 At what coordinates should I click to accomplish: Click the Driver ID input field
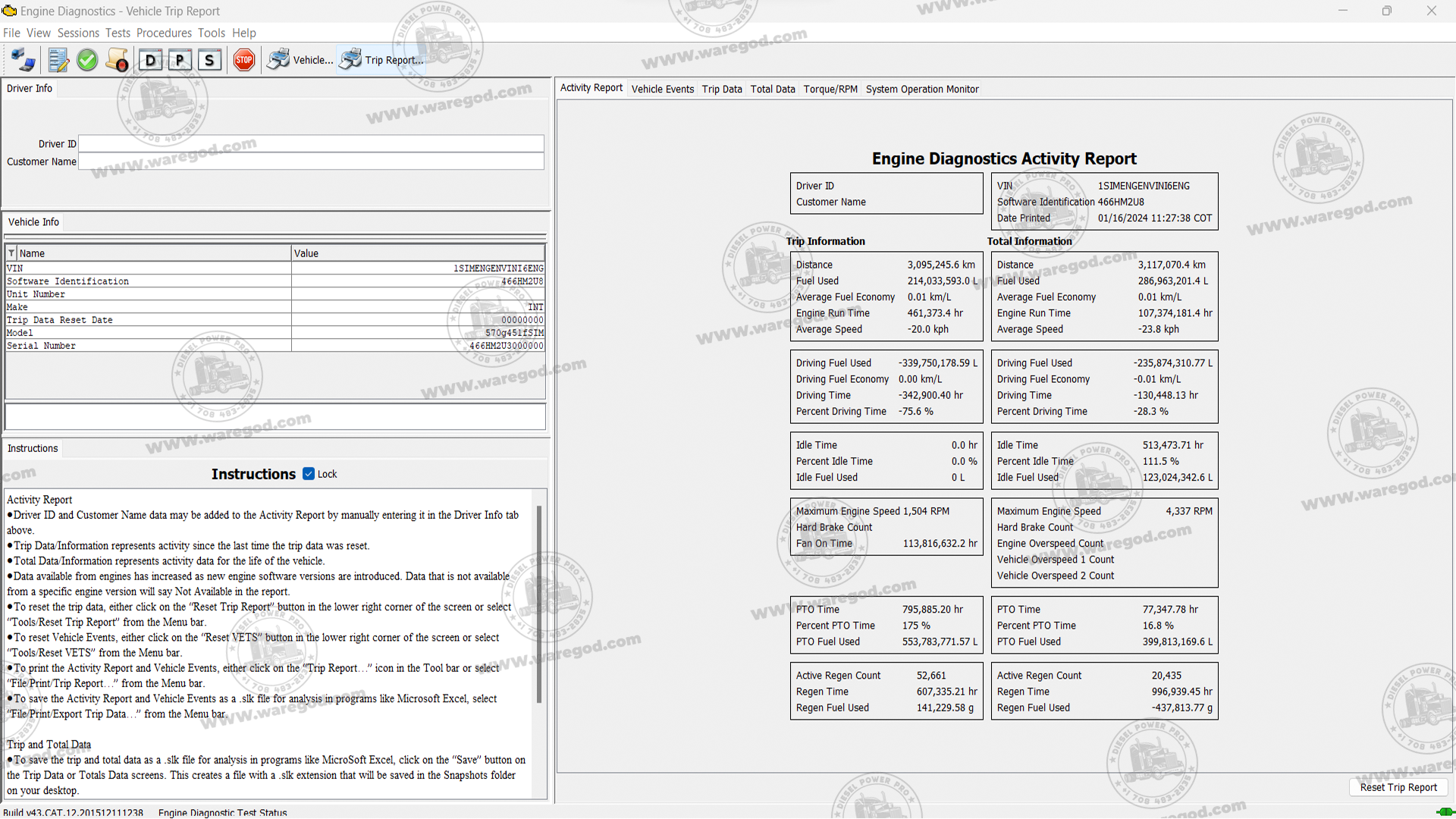(311, 143)
